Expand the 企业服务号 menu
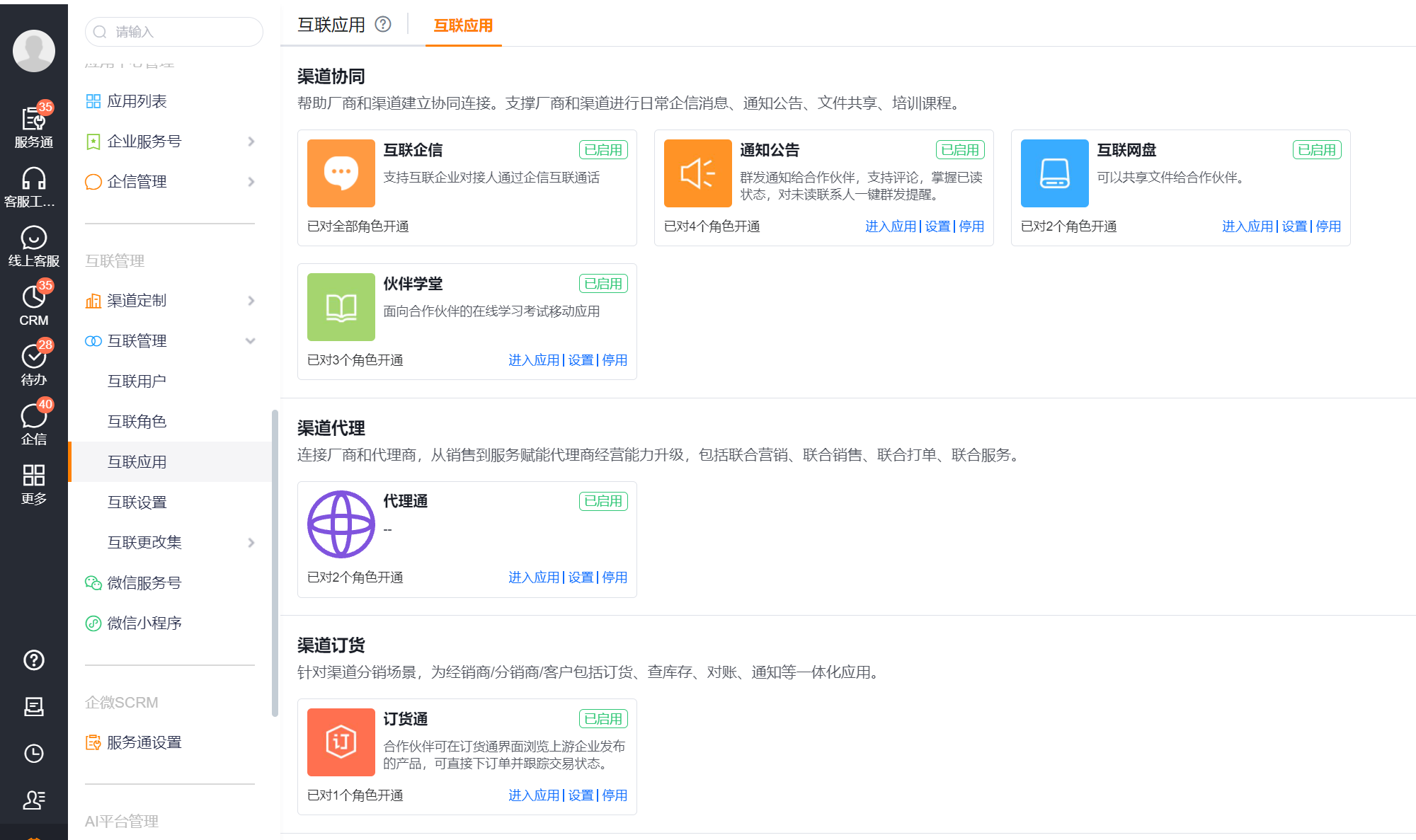Image resolution: width=1416 pixels, height=840 pixels. (251, 142)
